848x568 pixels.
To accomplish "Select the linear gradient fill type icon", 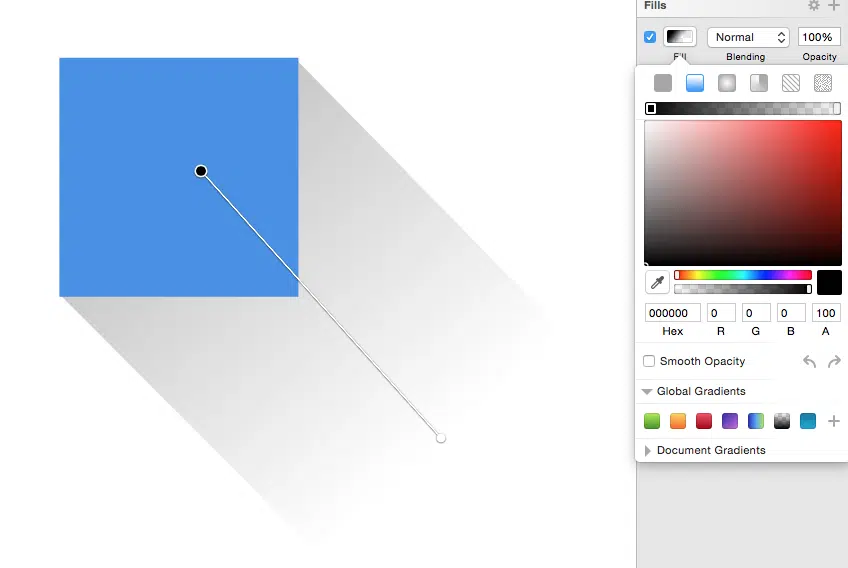I will pos(695,83).
